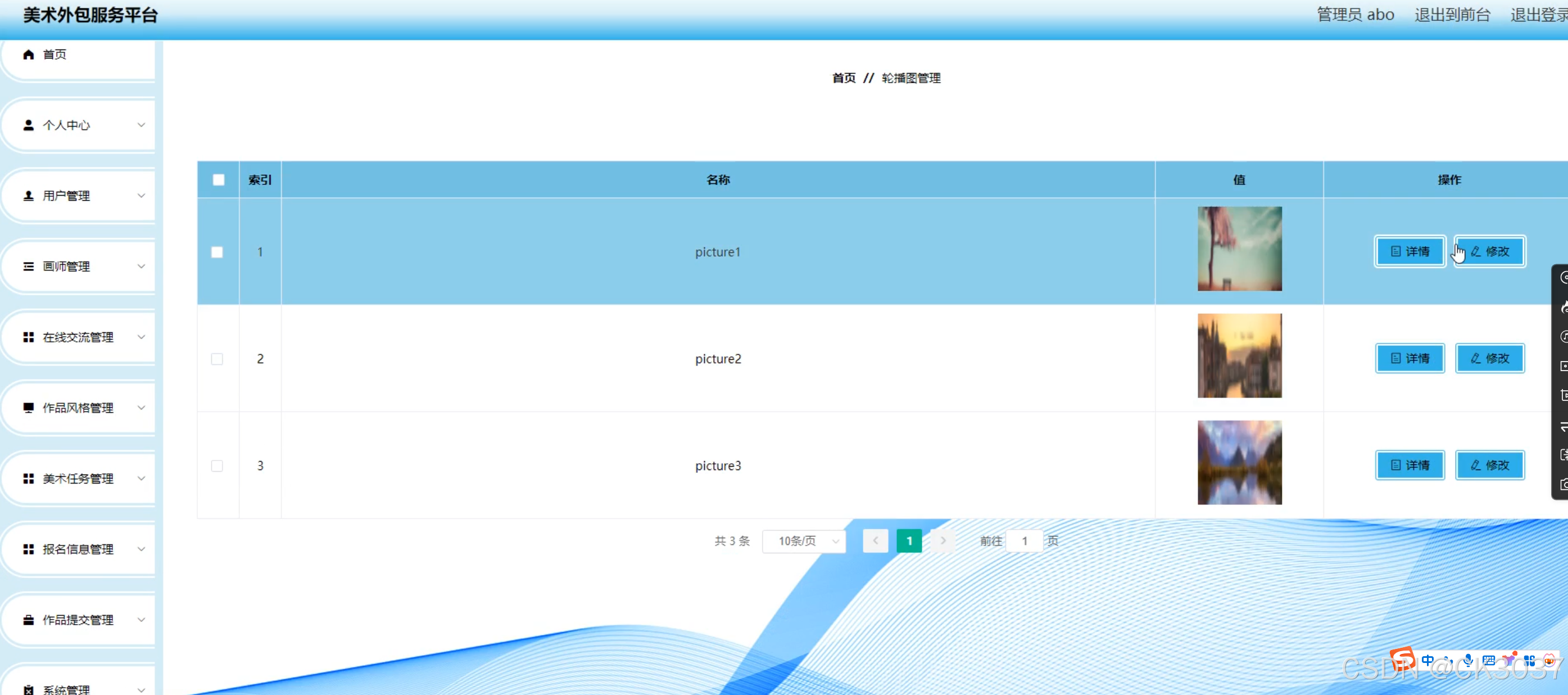Open the 10条/页 page size dropdown
Image resolution: width=1568 pixels, height=695 pixels.
804,541
